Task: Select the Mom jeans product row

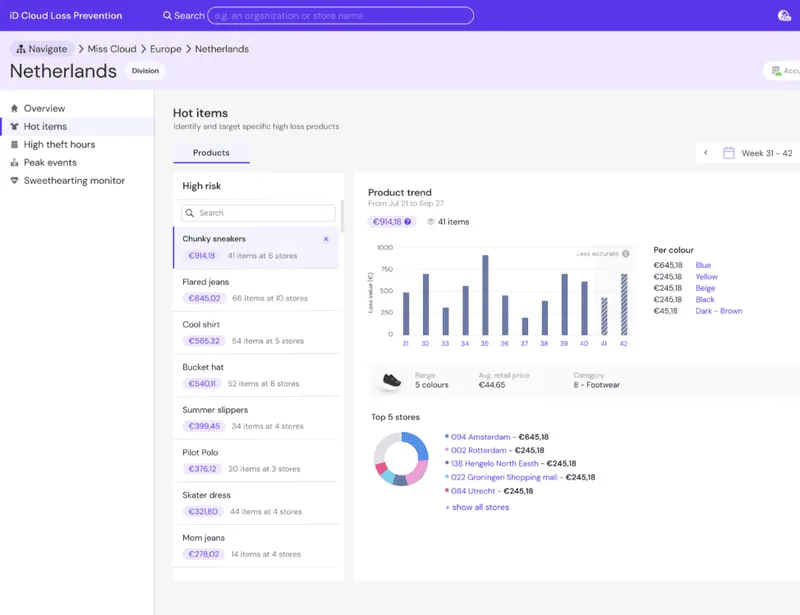Action: [x=256, y=546]
